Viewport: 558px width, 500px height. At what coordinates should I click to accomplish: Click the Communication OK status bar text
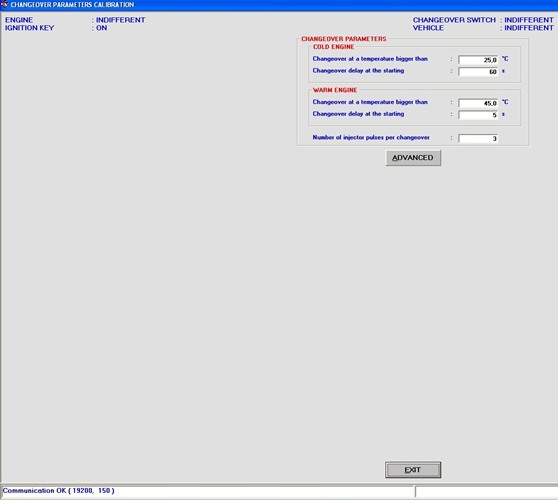[58, 490]
